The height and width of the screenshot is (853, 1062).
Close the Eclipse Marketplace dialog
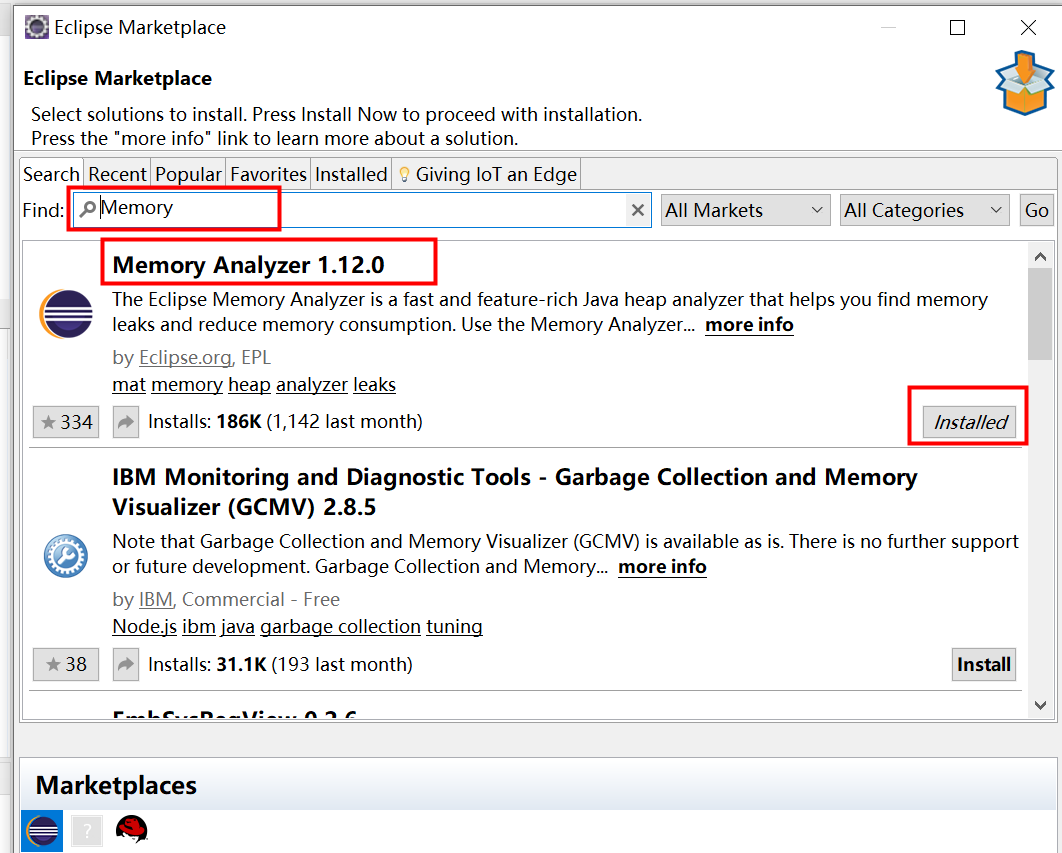point(1028,27)
